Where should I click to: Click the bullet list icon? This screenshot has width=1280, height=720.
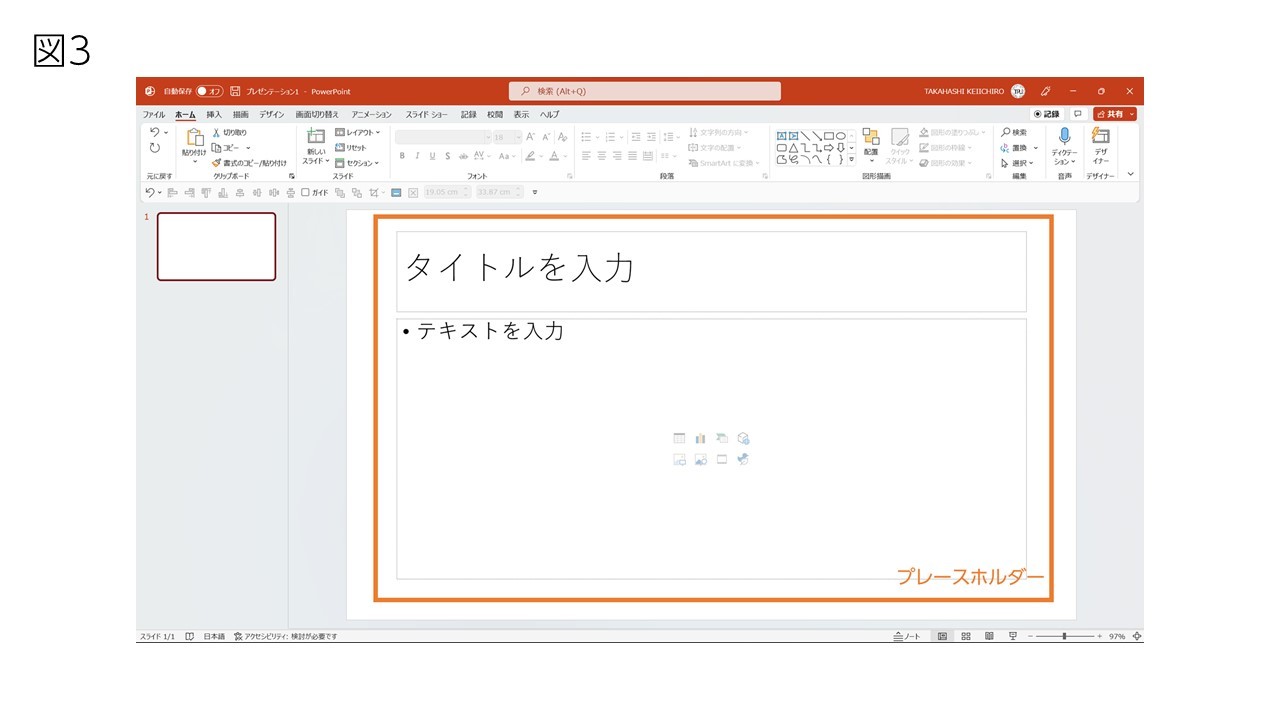(586, 137)
